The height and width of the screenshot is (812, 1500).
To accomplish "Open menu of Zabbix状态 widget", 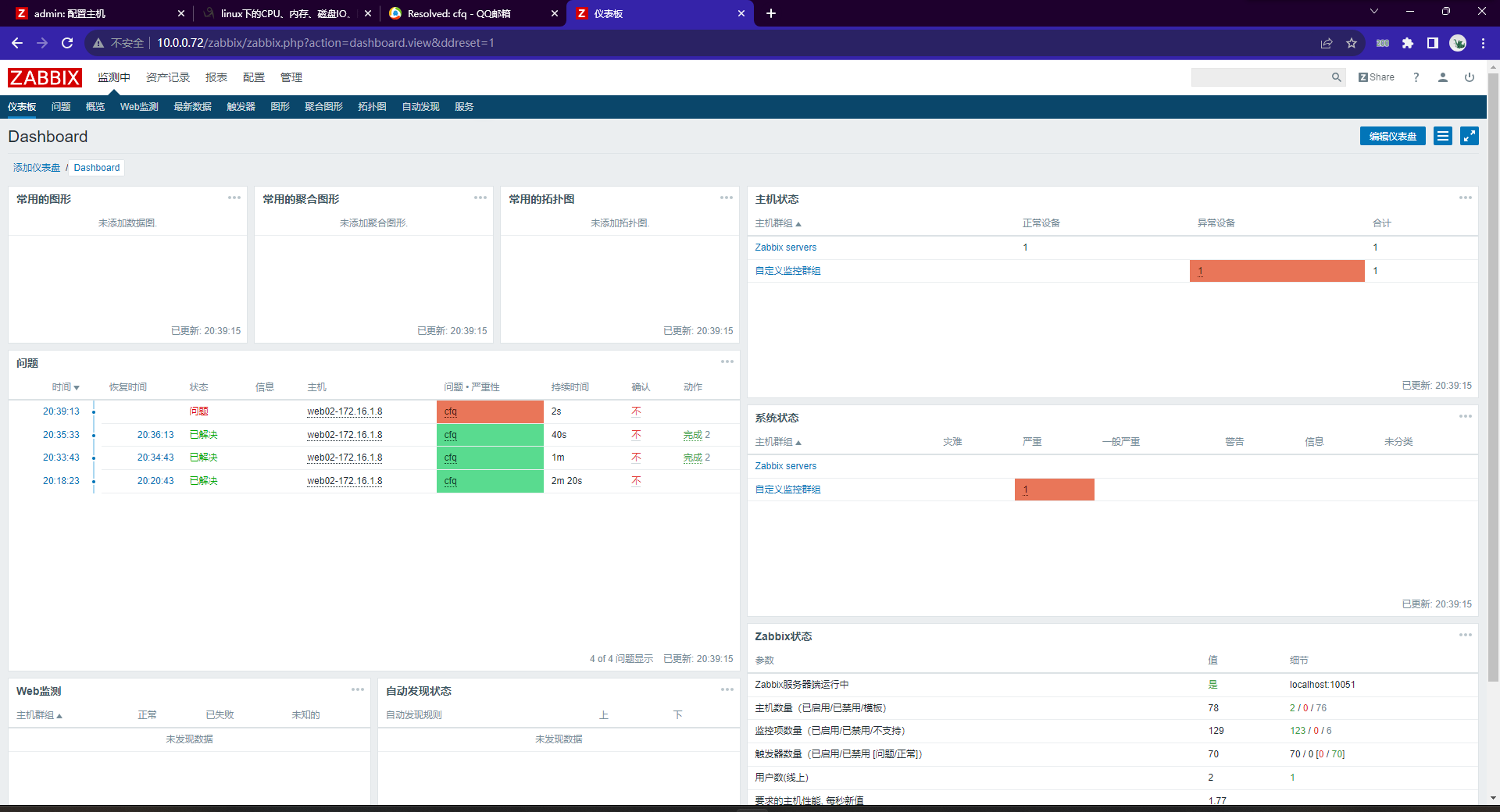I will 1466,635.
